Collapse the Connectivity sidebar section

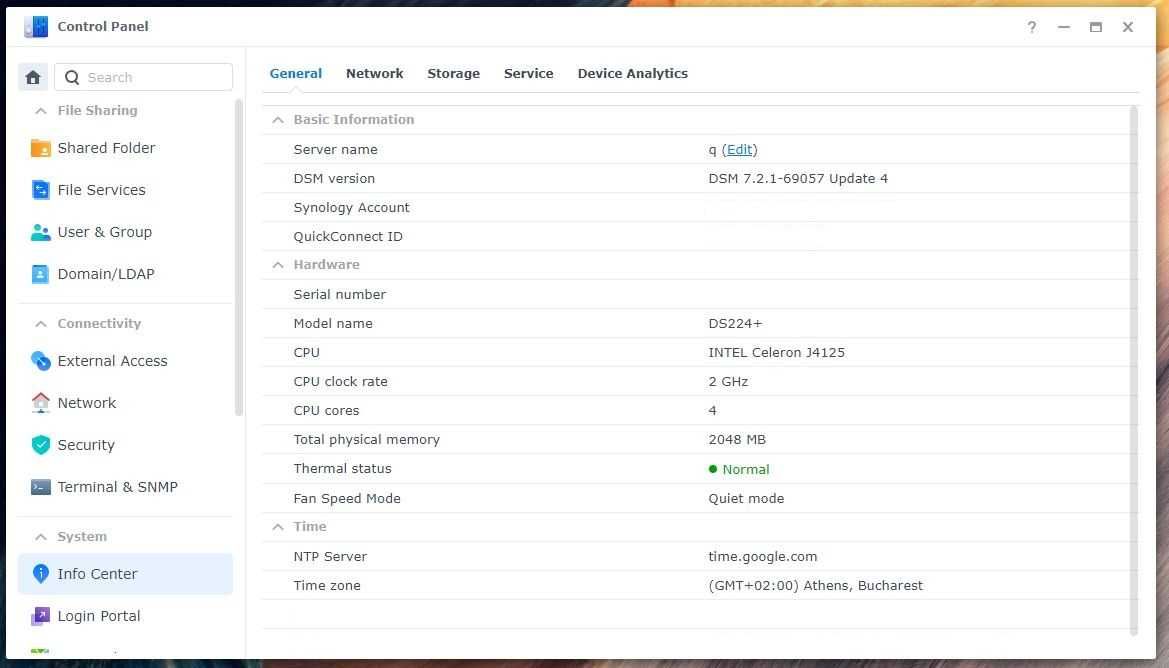coord(41,324)
